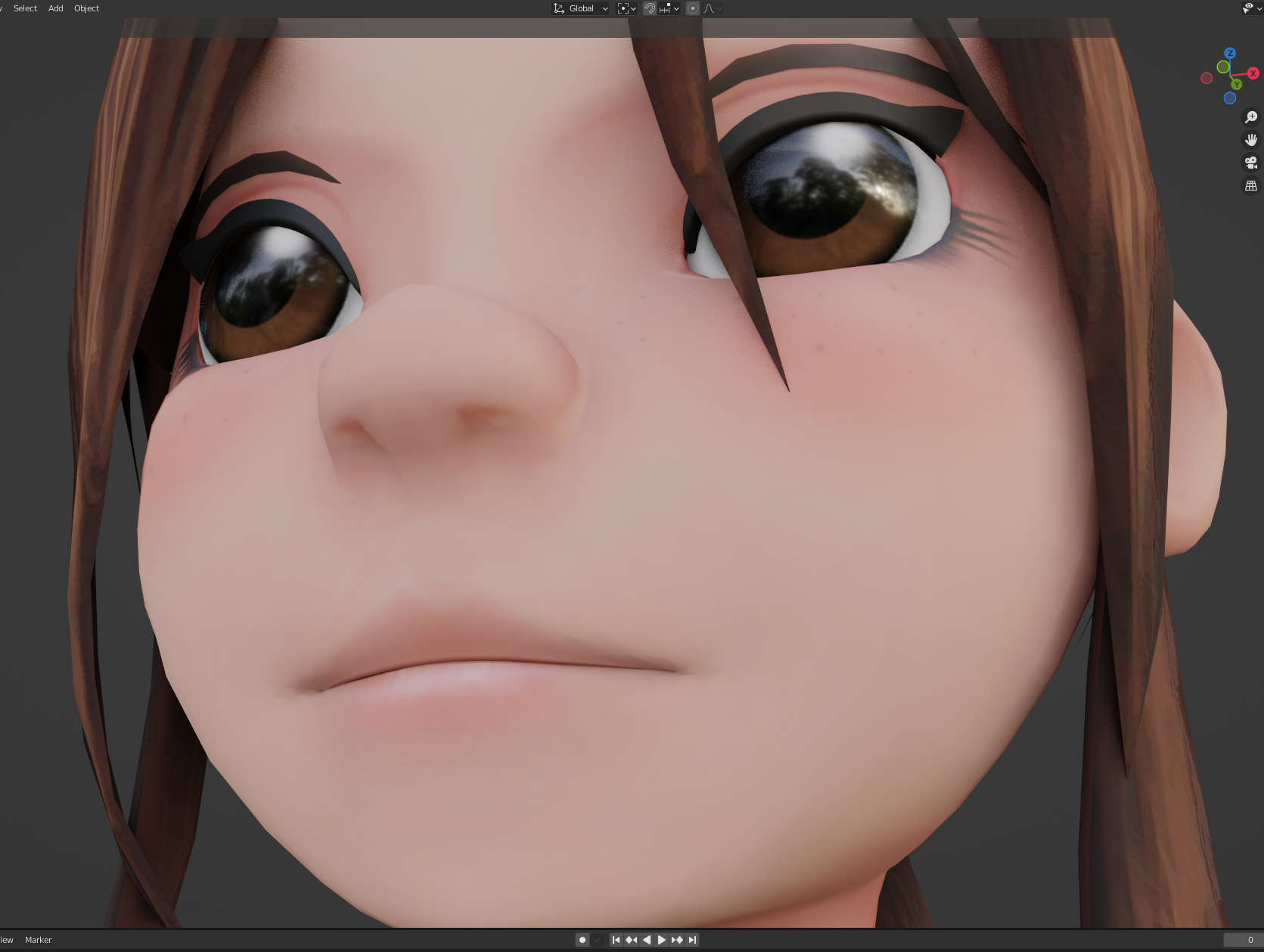Jump to the next keyframe

(677, 940)
